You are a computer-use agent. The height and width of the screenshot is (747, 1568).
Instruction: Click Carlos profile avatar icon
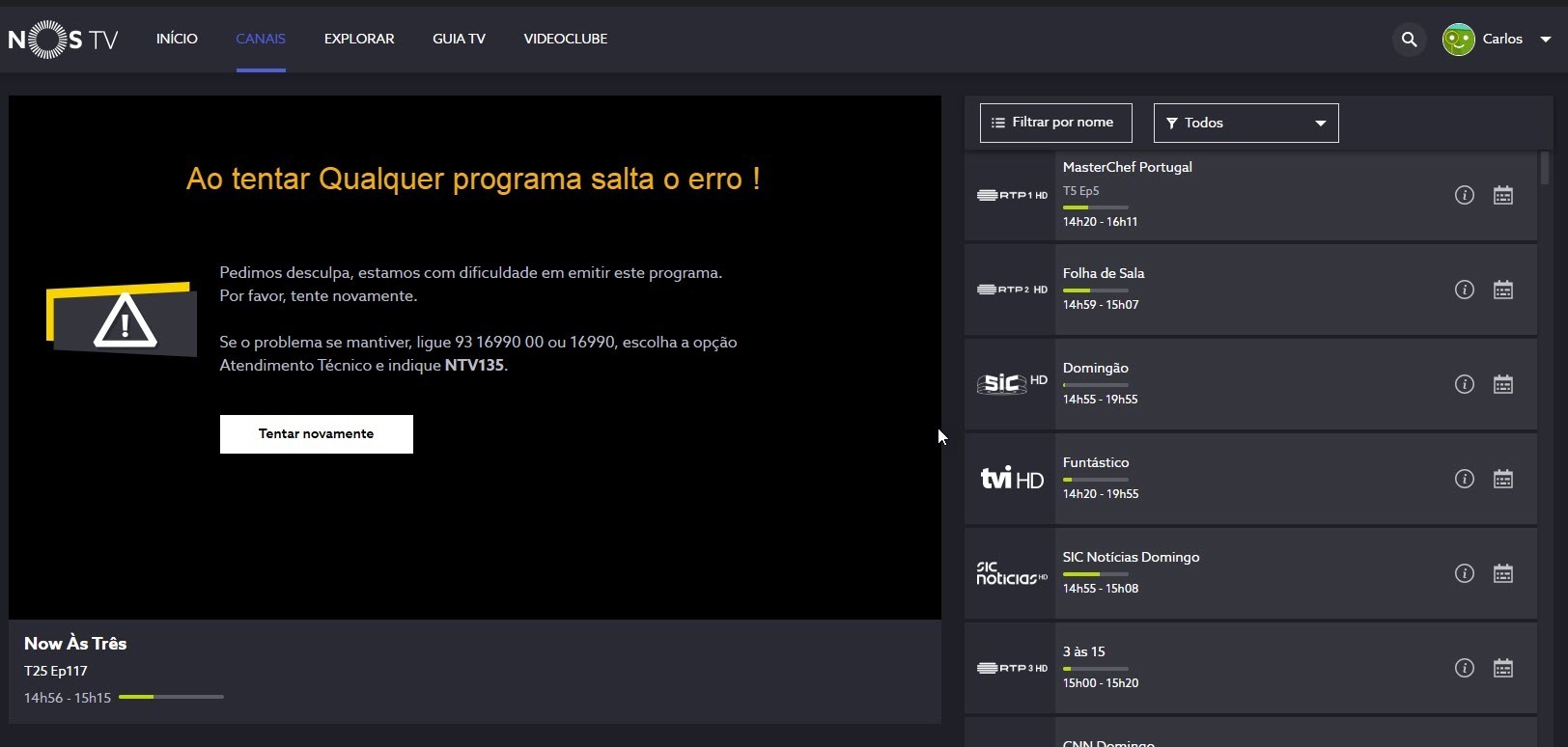pos(1458,40)
